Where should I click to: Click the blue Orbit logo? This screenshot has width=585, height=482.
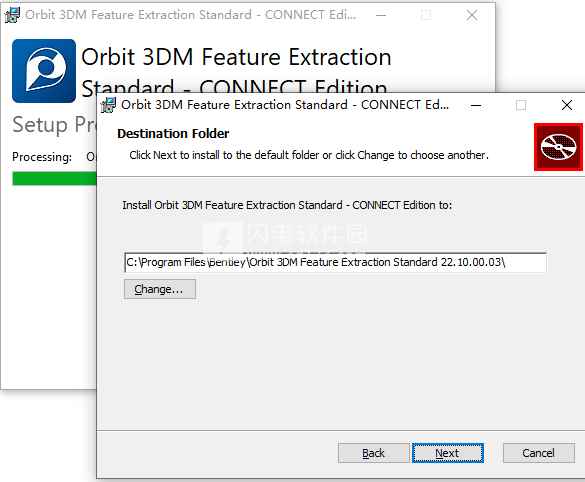(44, 71)
